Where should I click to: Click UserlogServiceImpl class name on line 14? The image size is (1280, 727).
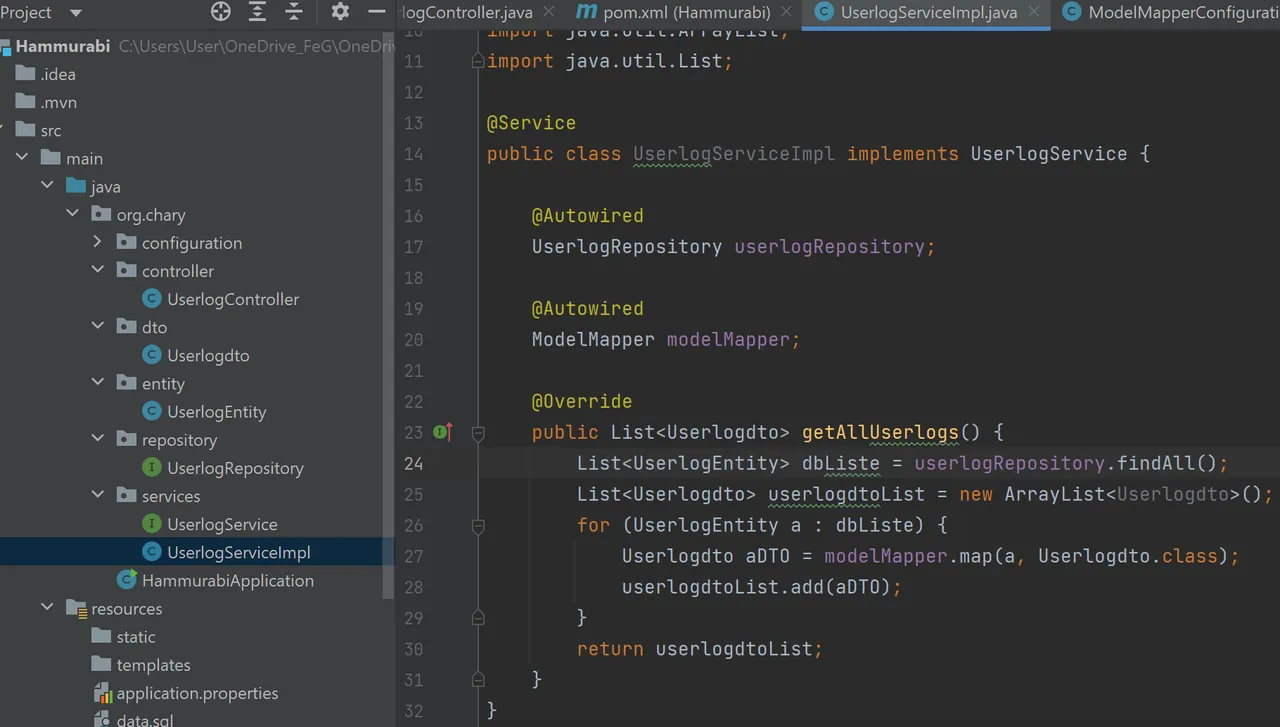[734, 154]
